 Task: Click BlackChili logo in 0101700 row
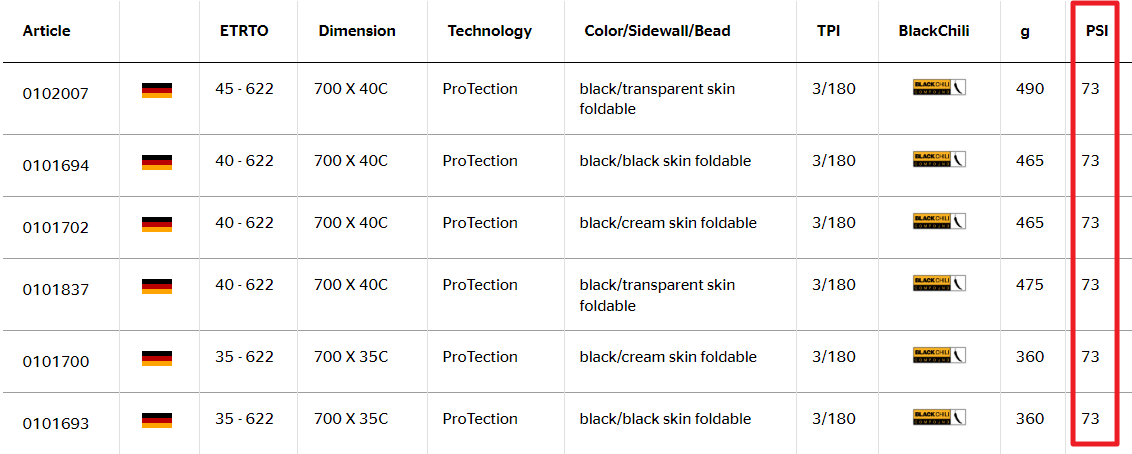(939, 355)
